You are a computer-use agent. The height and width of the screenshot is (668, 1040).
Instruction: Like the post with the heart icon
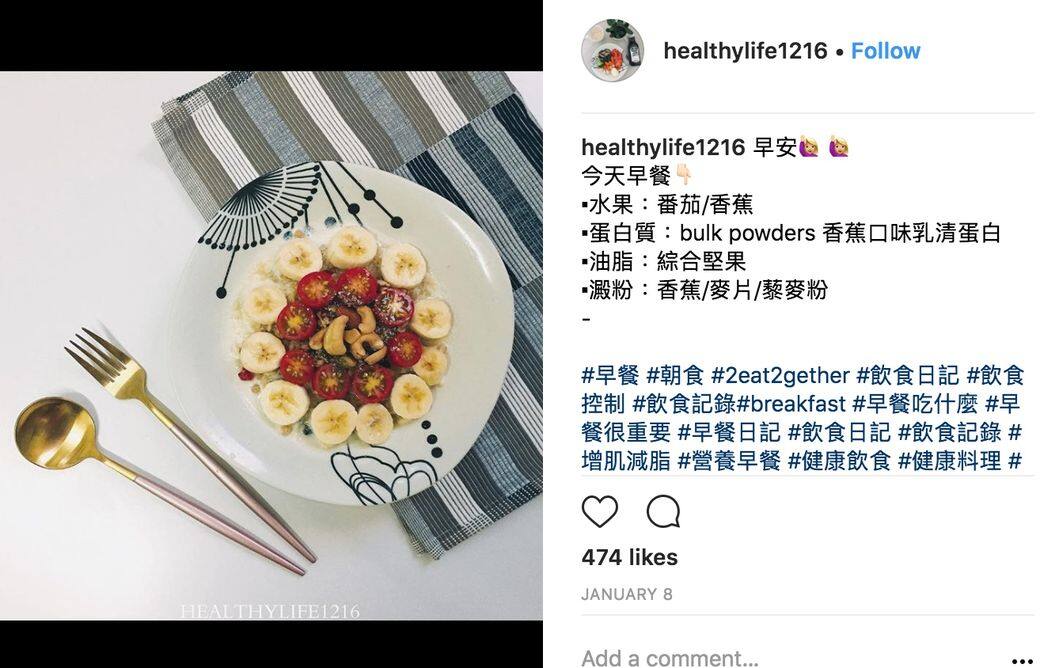600,511
